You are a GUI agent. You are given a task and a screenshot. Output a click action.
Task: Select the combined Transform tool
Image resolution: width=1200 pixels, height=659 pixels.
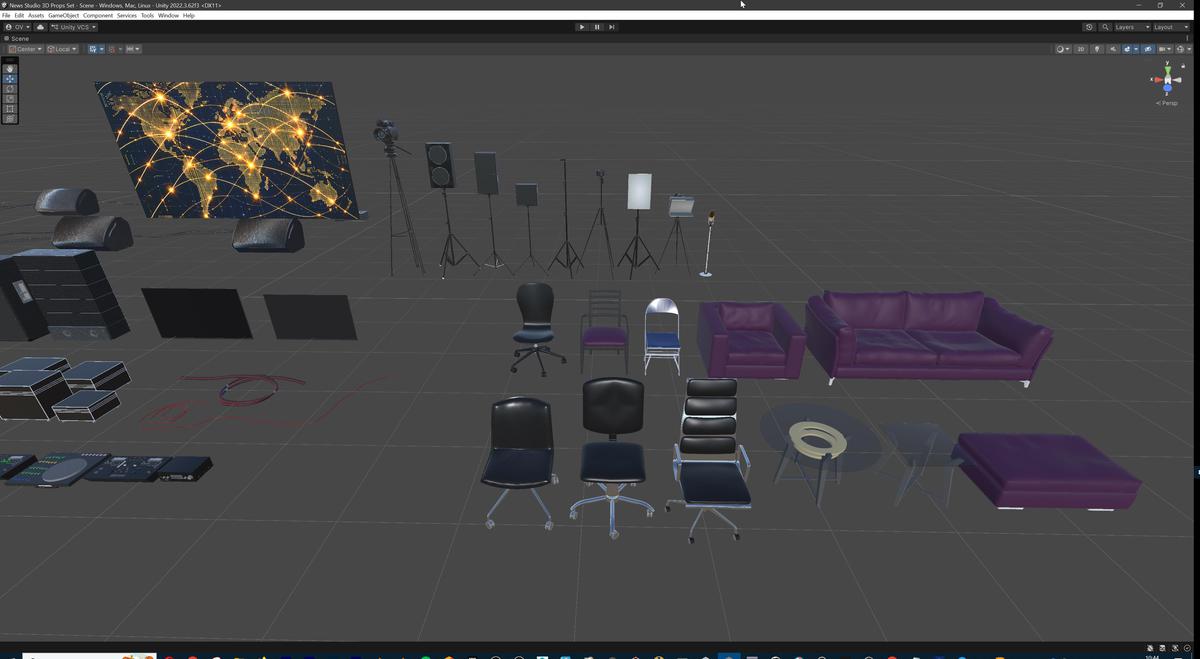click(x=10, y=118)
